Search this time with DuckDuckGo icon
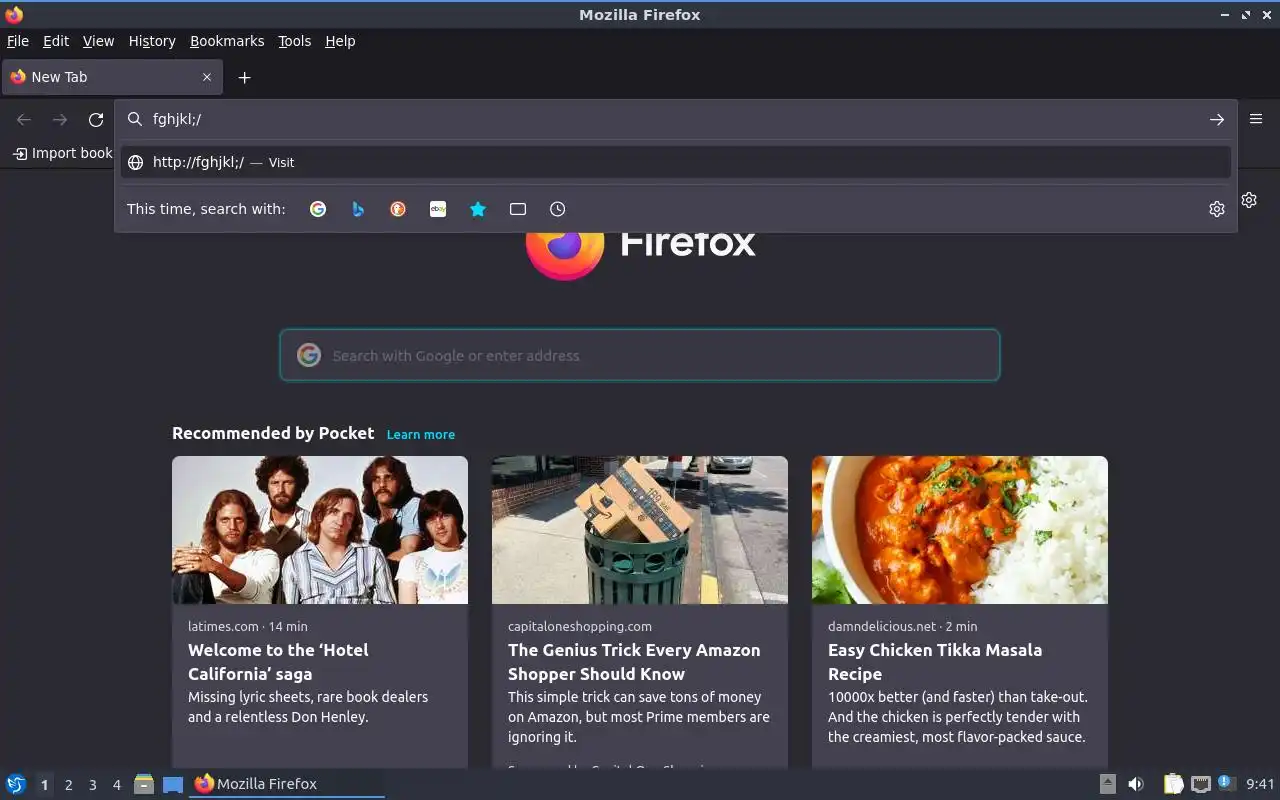The width and height of the screenshot is (1280, 800). pos(398,209)
